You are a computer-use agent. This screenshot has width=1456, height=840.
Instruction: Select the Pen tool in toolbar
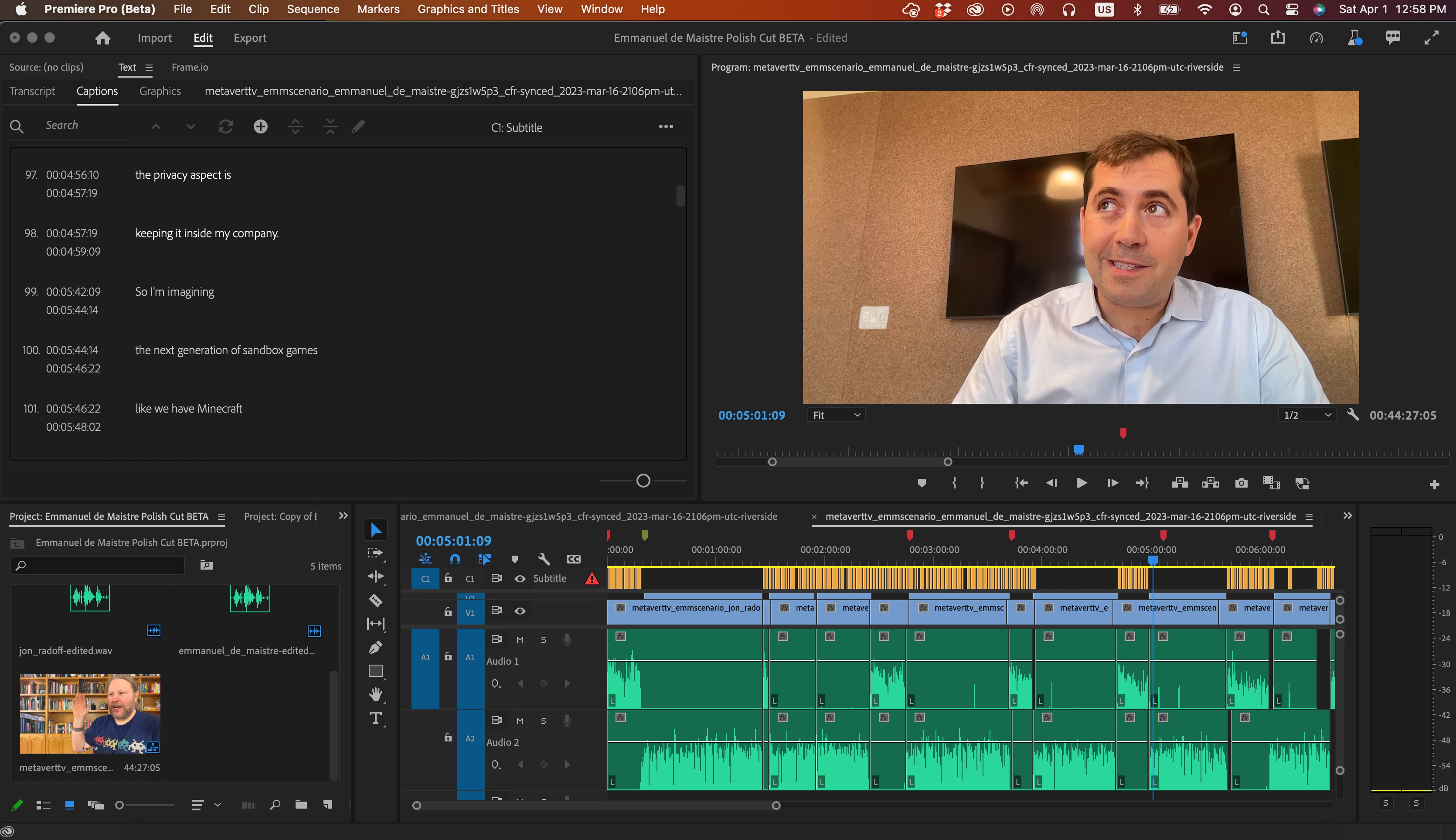[375, 647]
